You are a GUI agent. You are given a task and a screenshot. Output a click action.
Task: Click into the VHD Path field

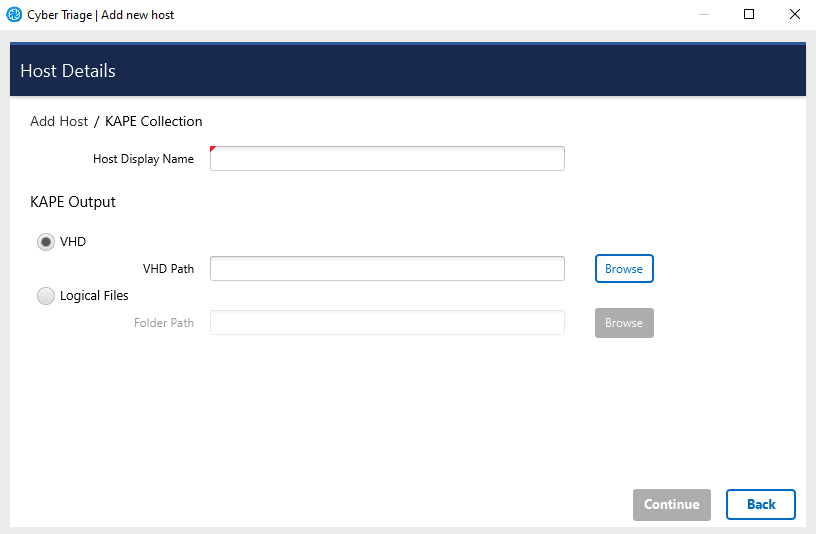coord(387,269)
